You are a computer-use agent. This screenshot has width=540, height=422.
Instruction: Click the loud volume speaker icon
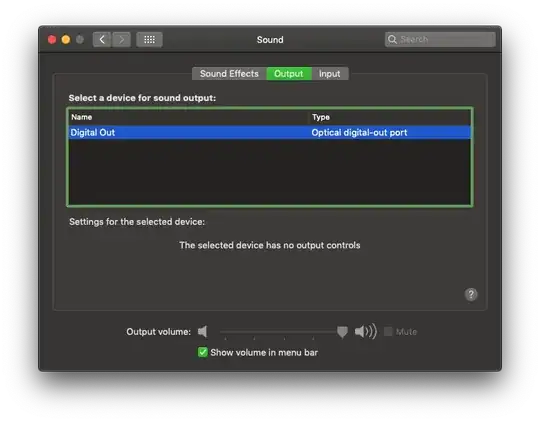(x=366, y=331)
